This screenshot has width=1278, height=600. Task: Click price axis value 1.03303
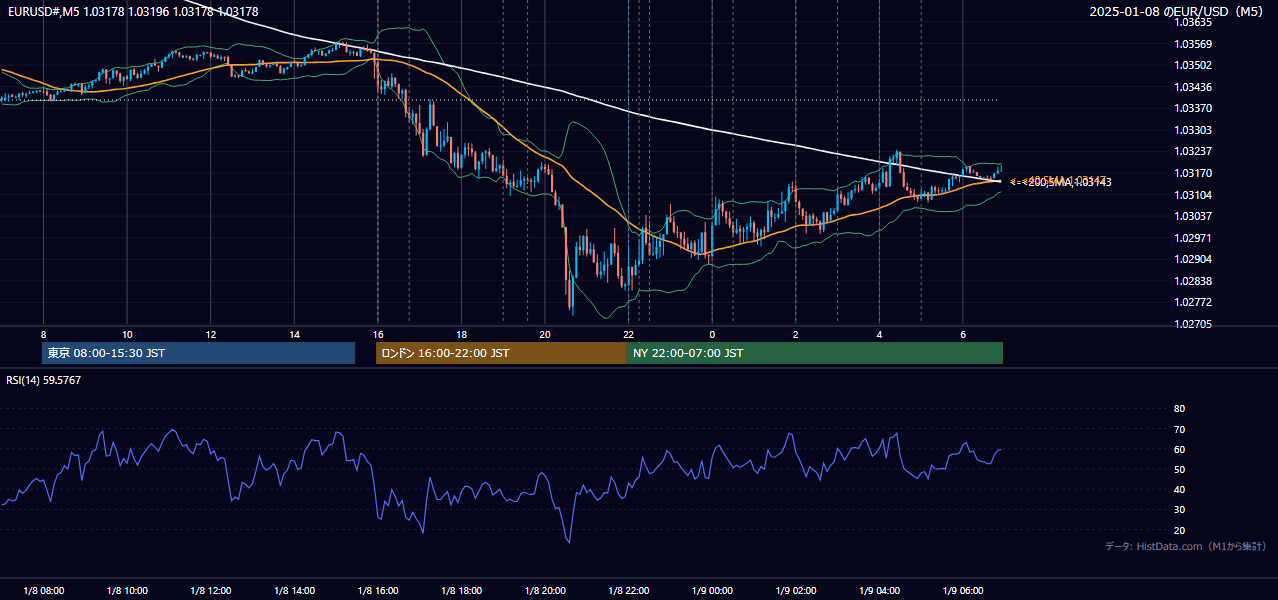[x=1192, y=130]
